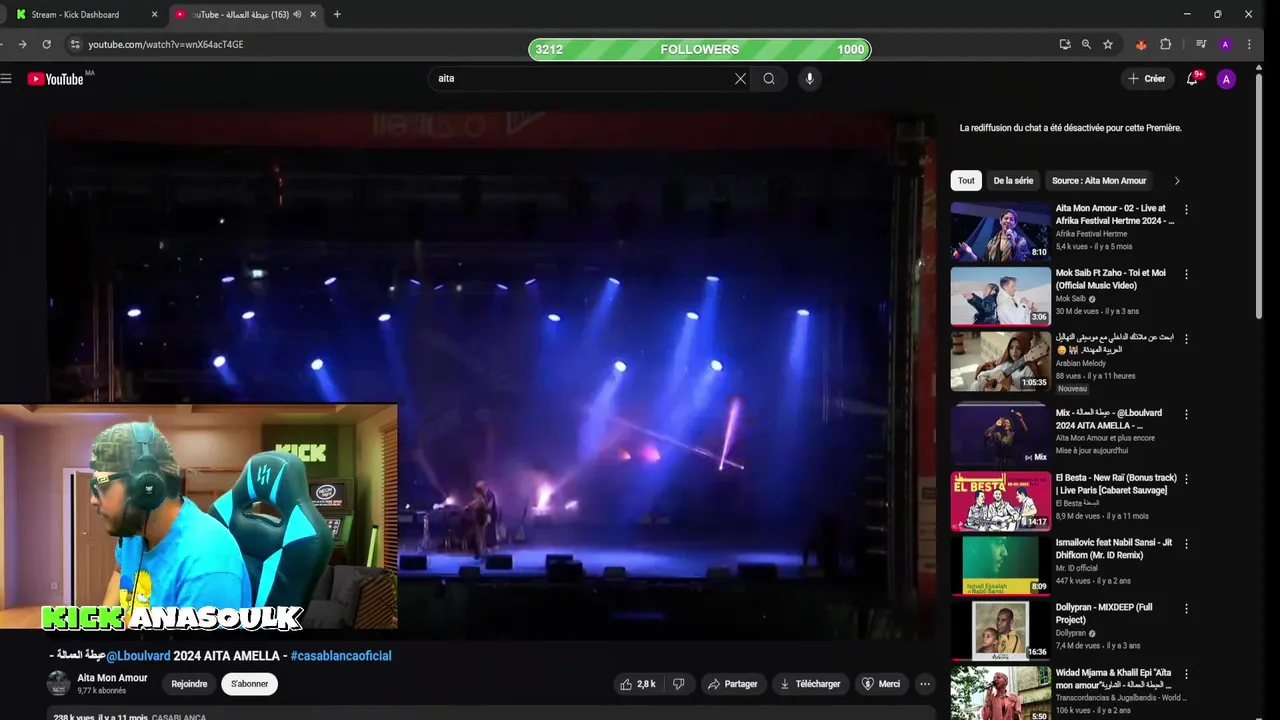The image size is (1280, 720).
Task: Reload the page
Action: pyautogui.click(x=46, y=45)
